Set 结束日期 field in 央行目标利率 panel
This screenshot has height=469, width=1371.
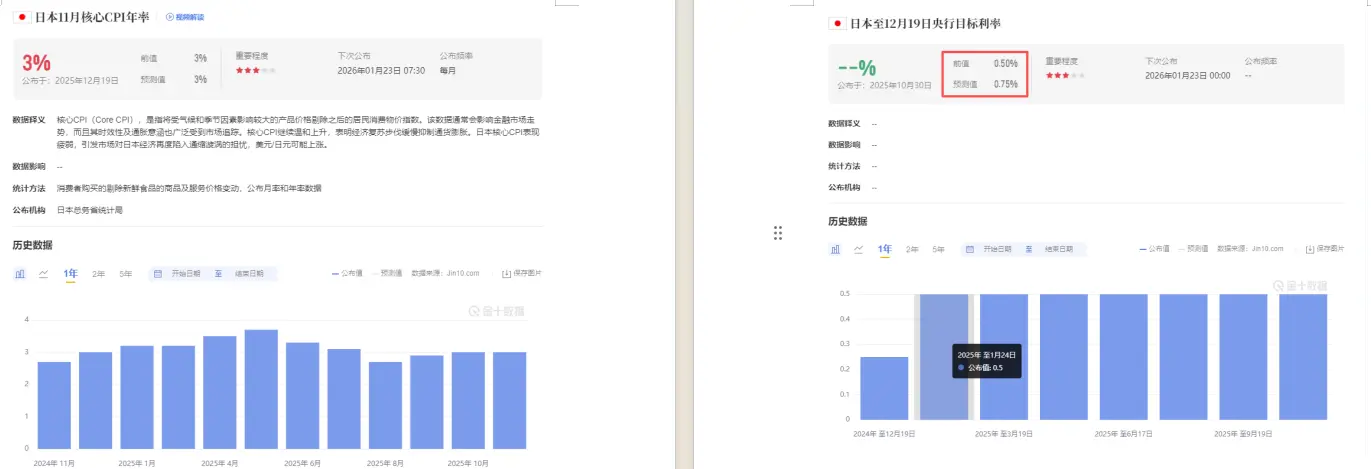click(x=1059, y=249)
